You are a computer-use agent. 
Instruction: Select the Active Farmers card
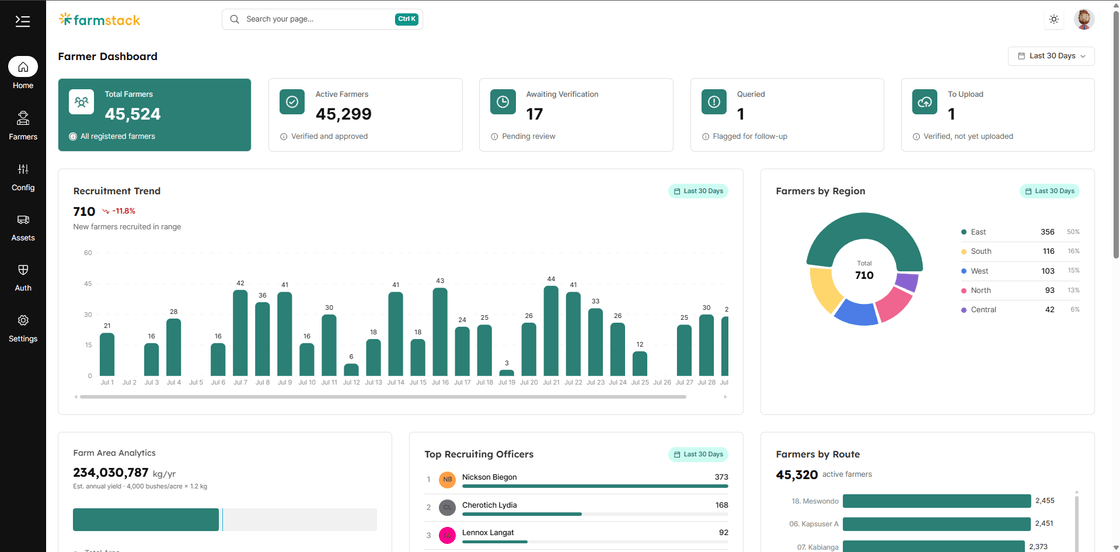pyautogui.click(x=365, y=115)
